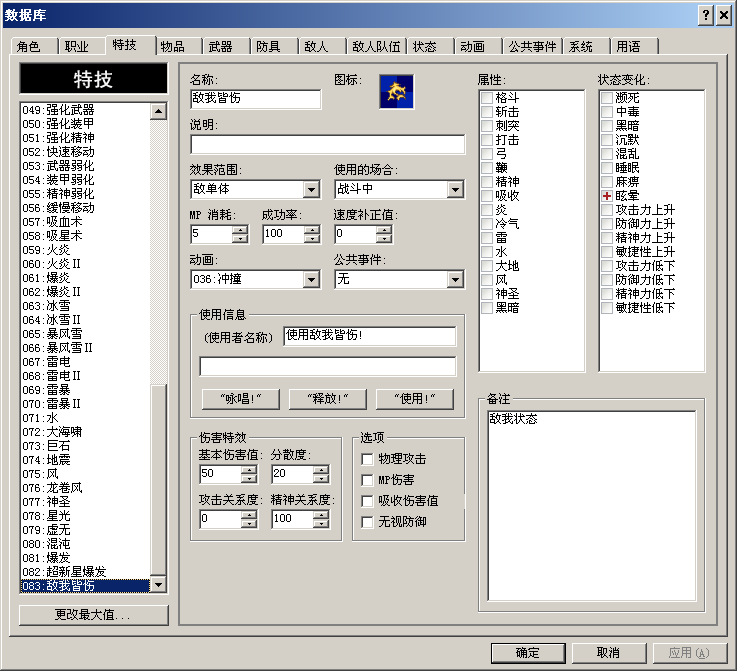Enable the 无视防御 option
The image size is (737, 671).
pos(367,522)
